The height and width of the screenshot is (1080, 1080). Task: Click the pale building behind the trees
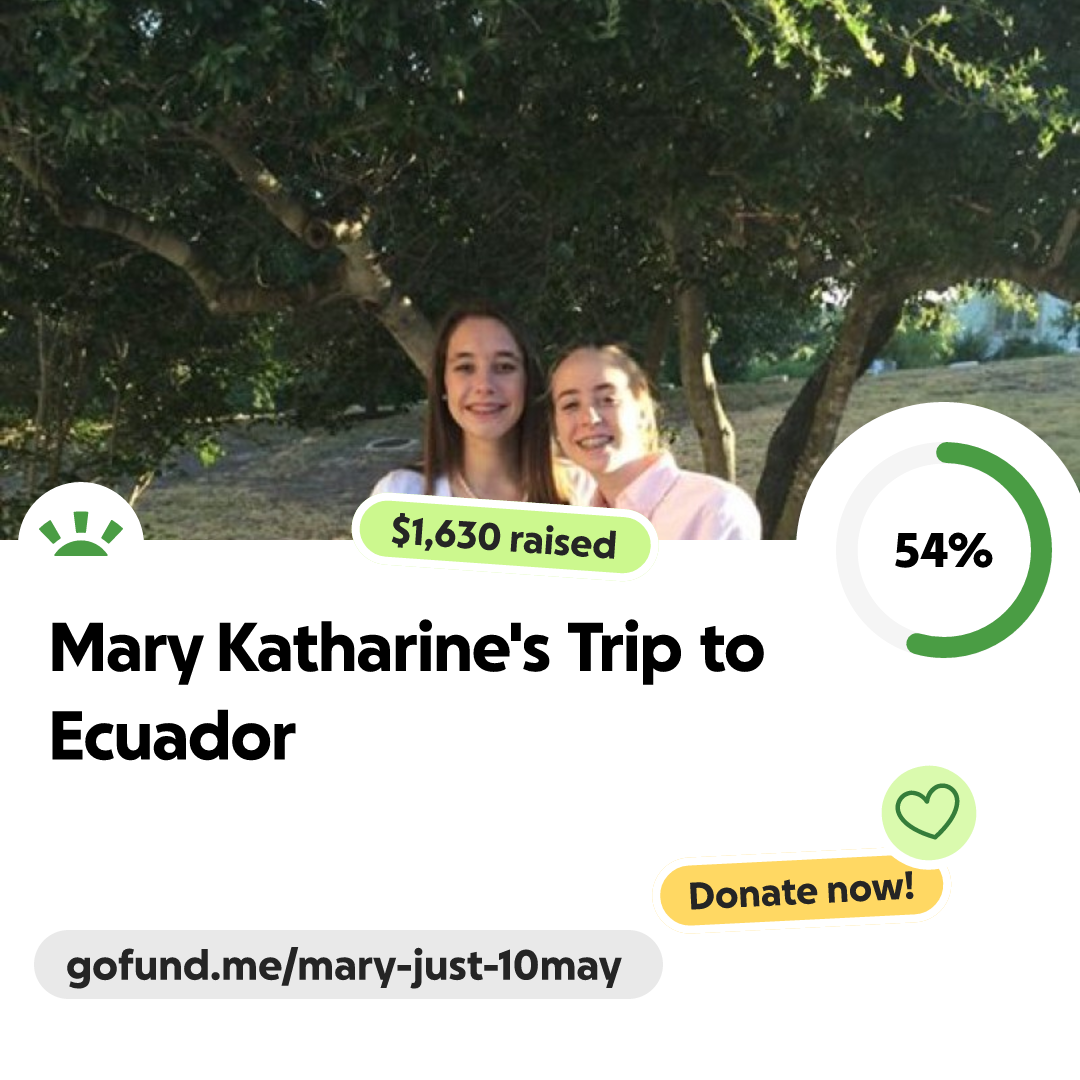tap(1012, 320)
